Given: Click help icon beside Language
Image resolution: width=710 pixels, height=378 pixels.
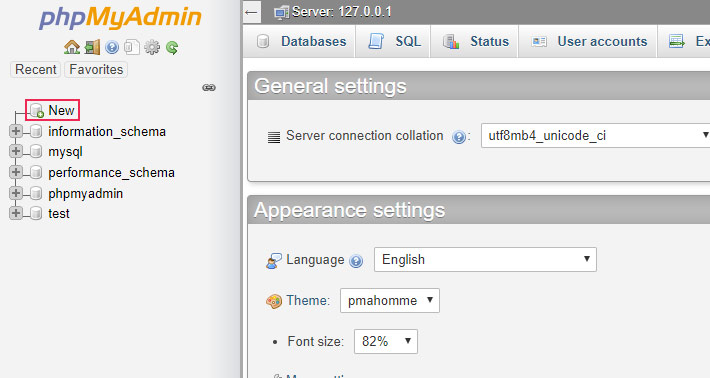Looking at the screenshot, I should click(x=356, y=261).
